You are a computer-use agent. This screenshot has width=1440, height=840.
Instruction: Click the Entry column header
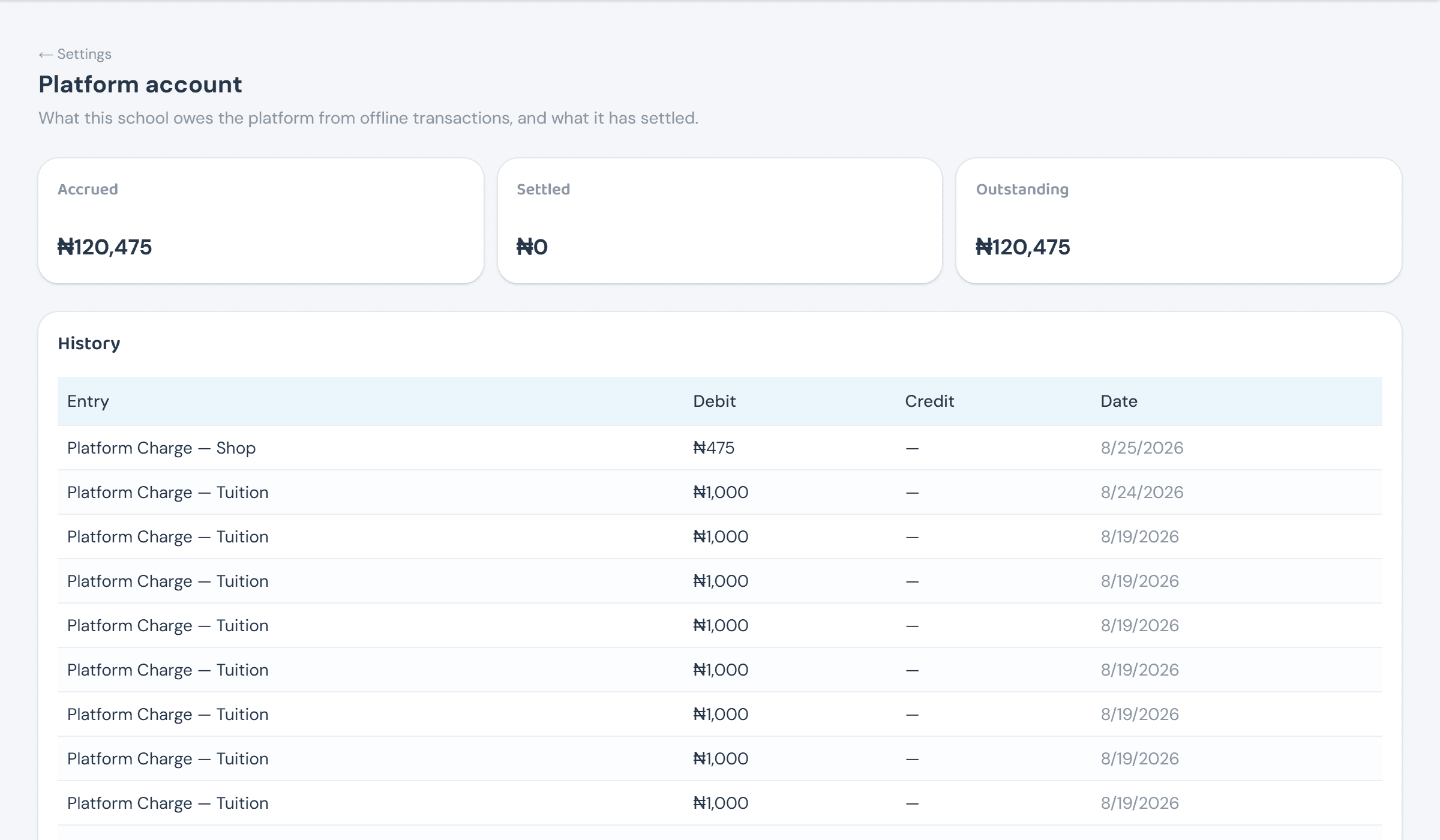click(88, 401)
